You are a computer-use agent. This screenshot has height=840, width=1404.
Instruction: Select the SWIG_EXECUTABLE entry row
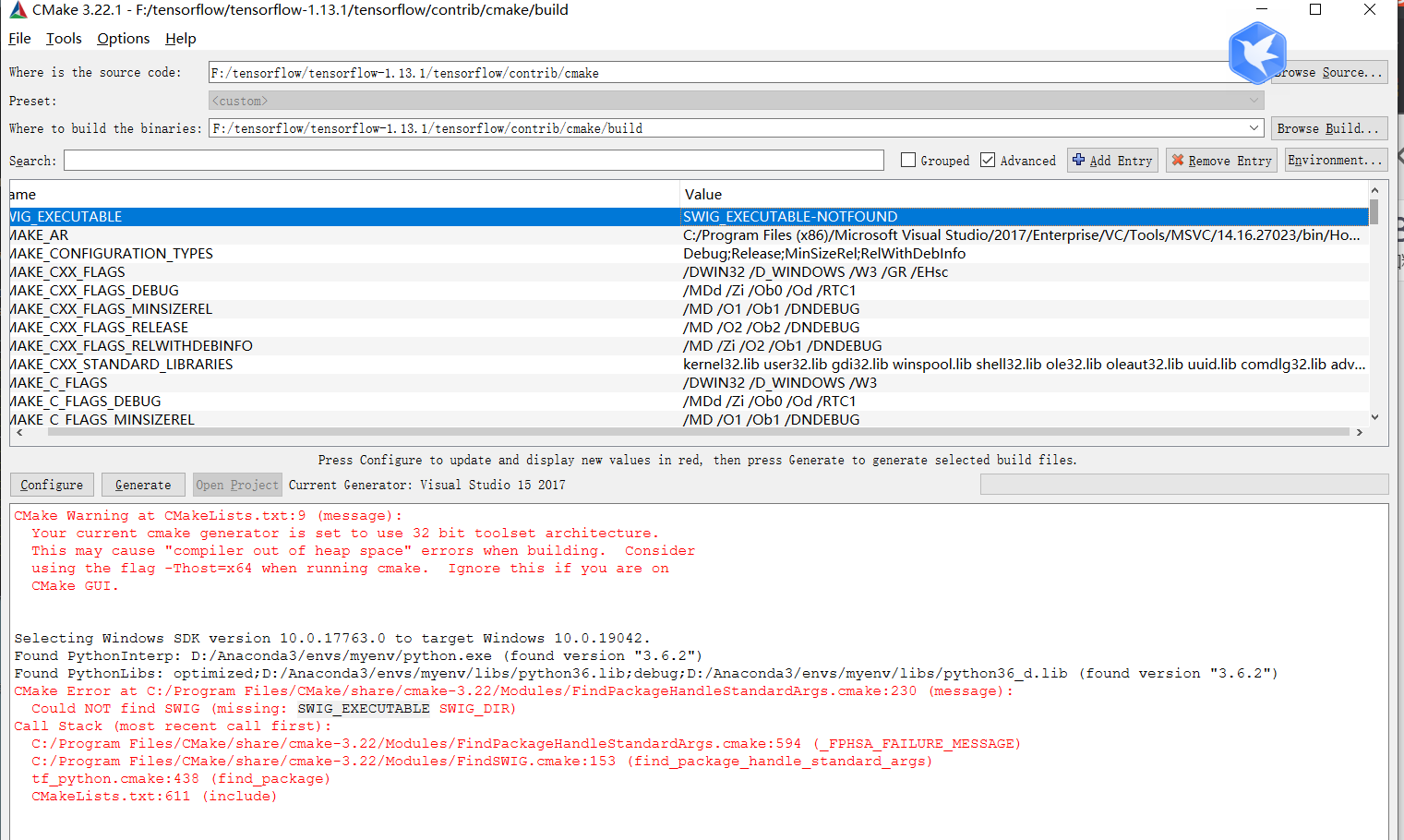(369, 216)
